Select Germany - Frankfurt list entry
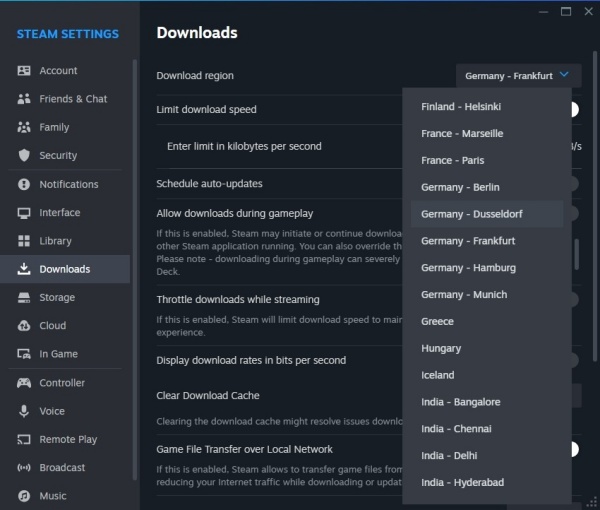This screenshot has height=510, width=600. click(x=487, y=241)
